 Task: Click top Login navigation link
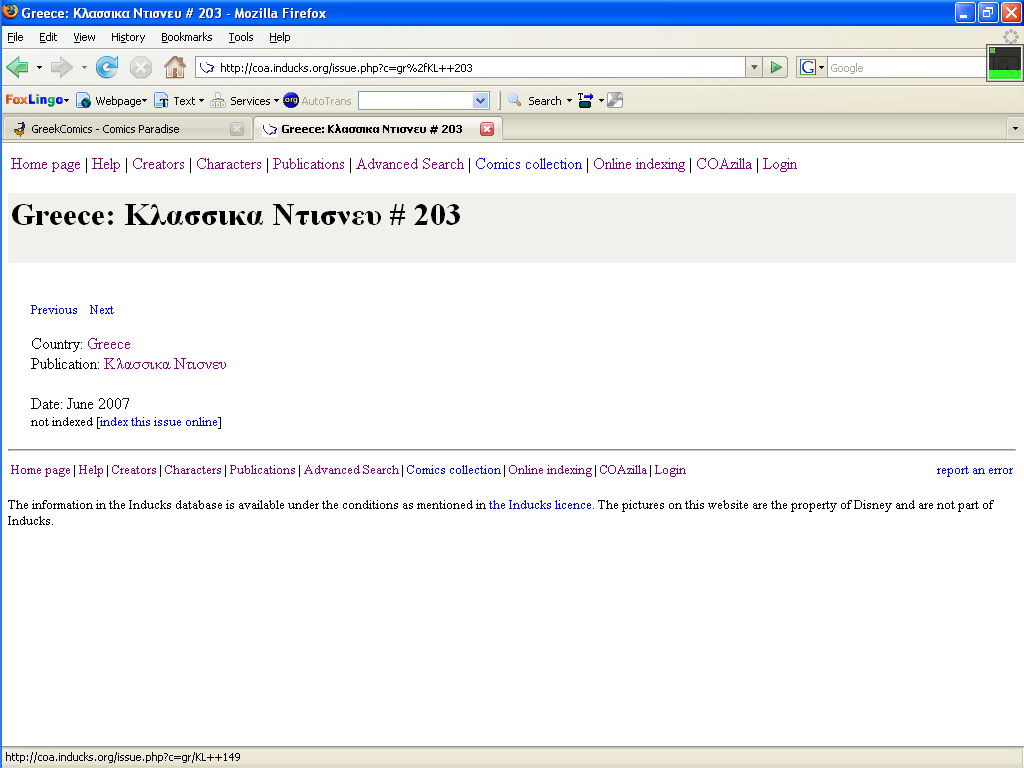point(780,164)
